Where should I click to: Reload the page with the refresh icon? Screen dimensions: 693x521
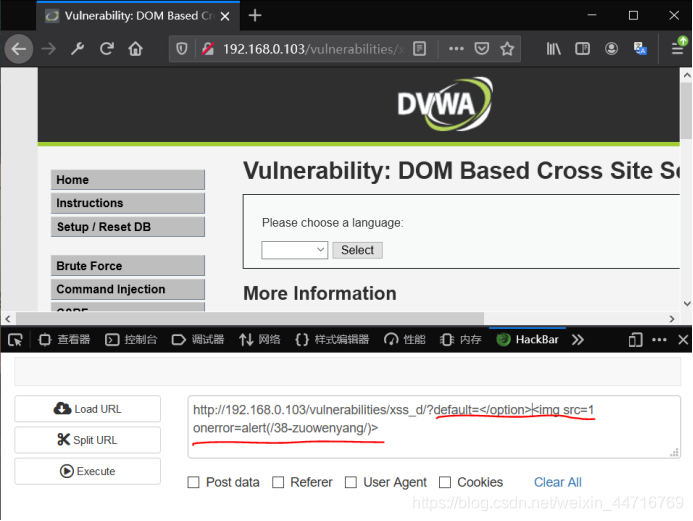coord(107,49)
